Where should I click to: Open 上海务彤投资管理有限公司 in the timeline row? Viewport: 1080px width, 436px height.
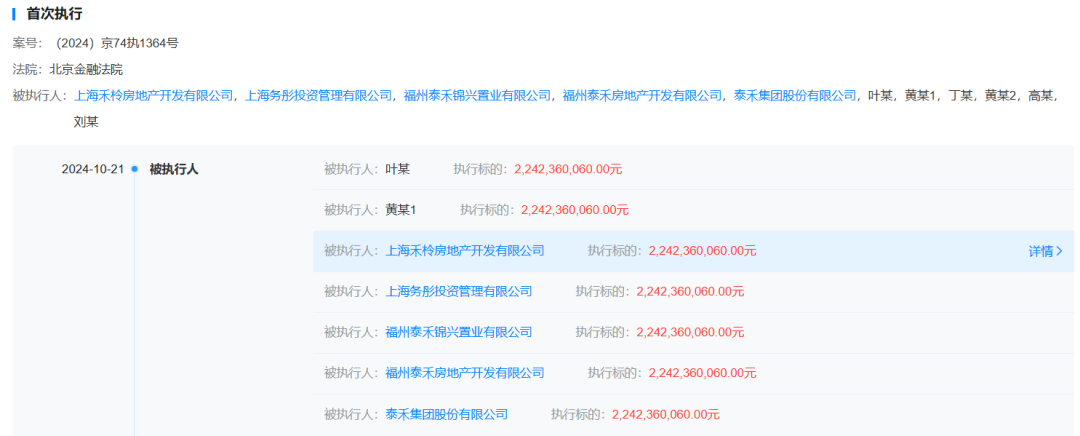tap(459, 291)
